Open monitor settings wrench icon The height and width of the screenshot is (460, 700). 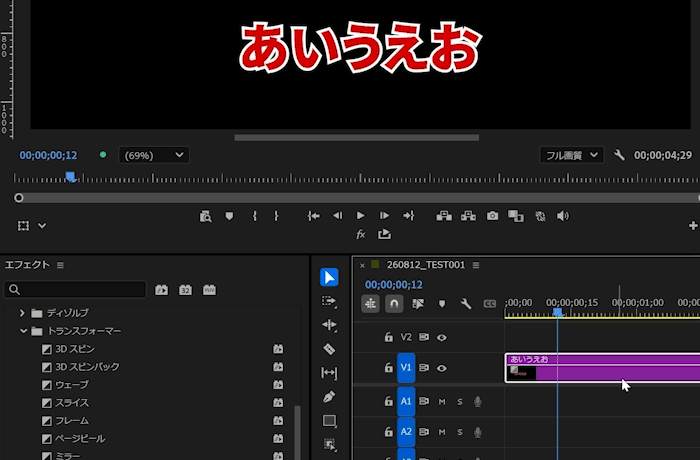pyautogui.click(x=619, y=155)
